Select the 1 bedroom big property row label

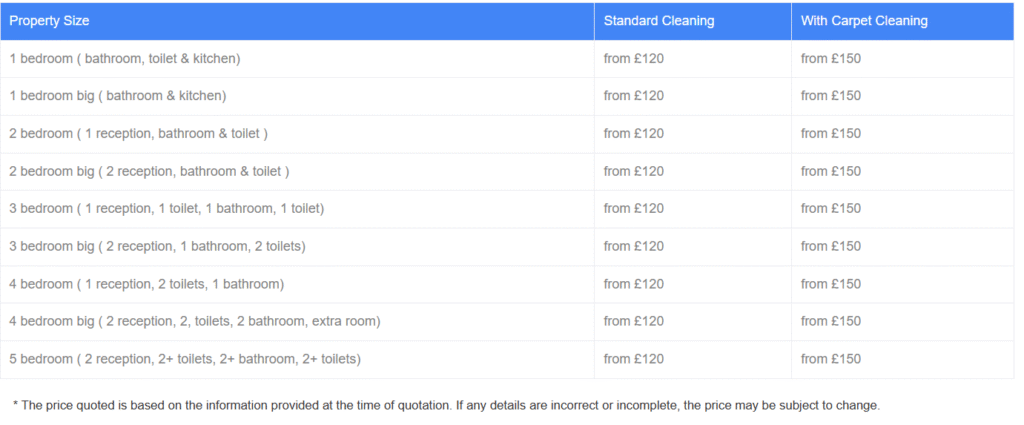click(118, 96)
